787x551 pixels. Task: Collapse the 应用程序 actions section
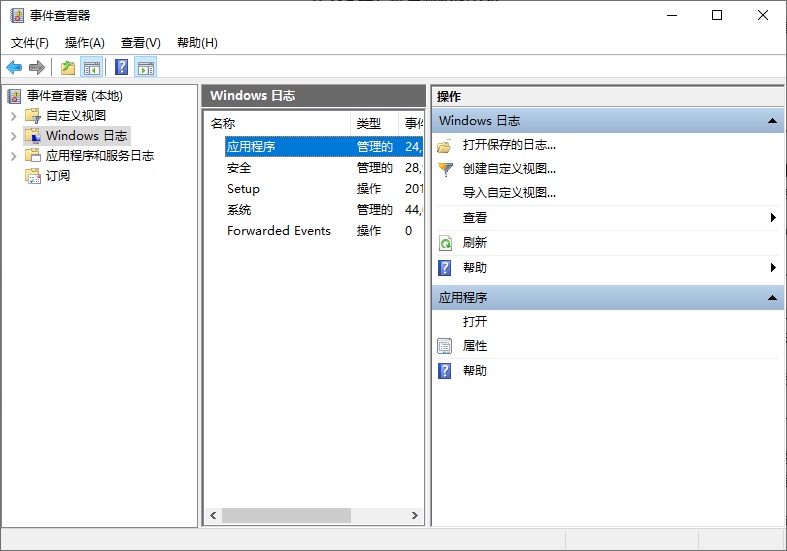(x=772, y=298)
